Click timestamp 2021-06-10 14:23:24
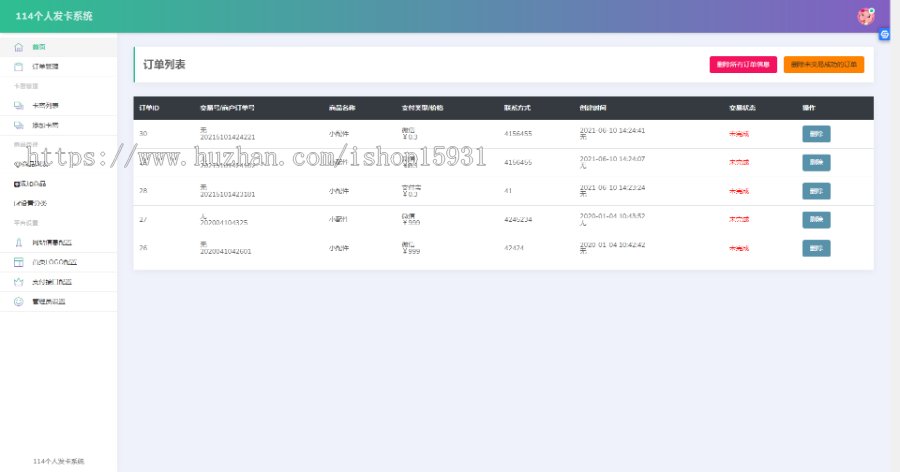 (x=612, y=188)
